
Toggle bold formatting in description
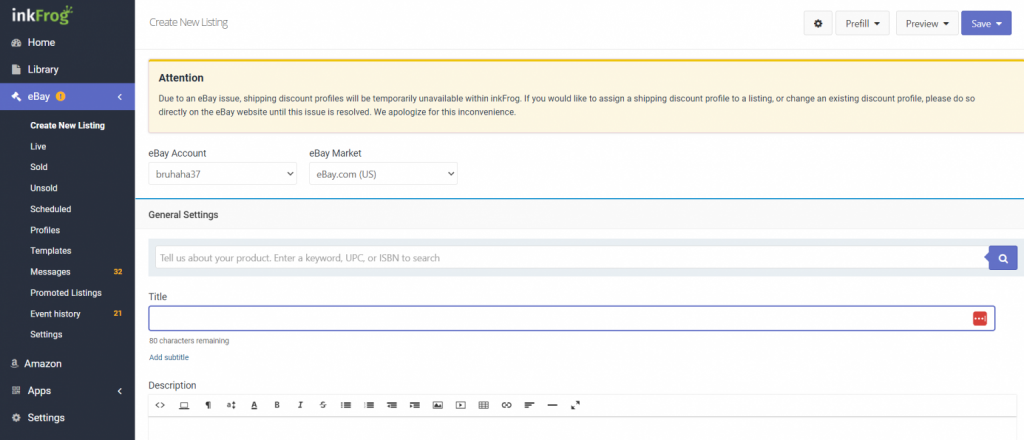[277, 405]
